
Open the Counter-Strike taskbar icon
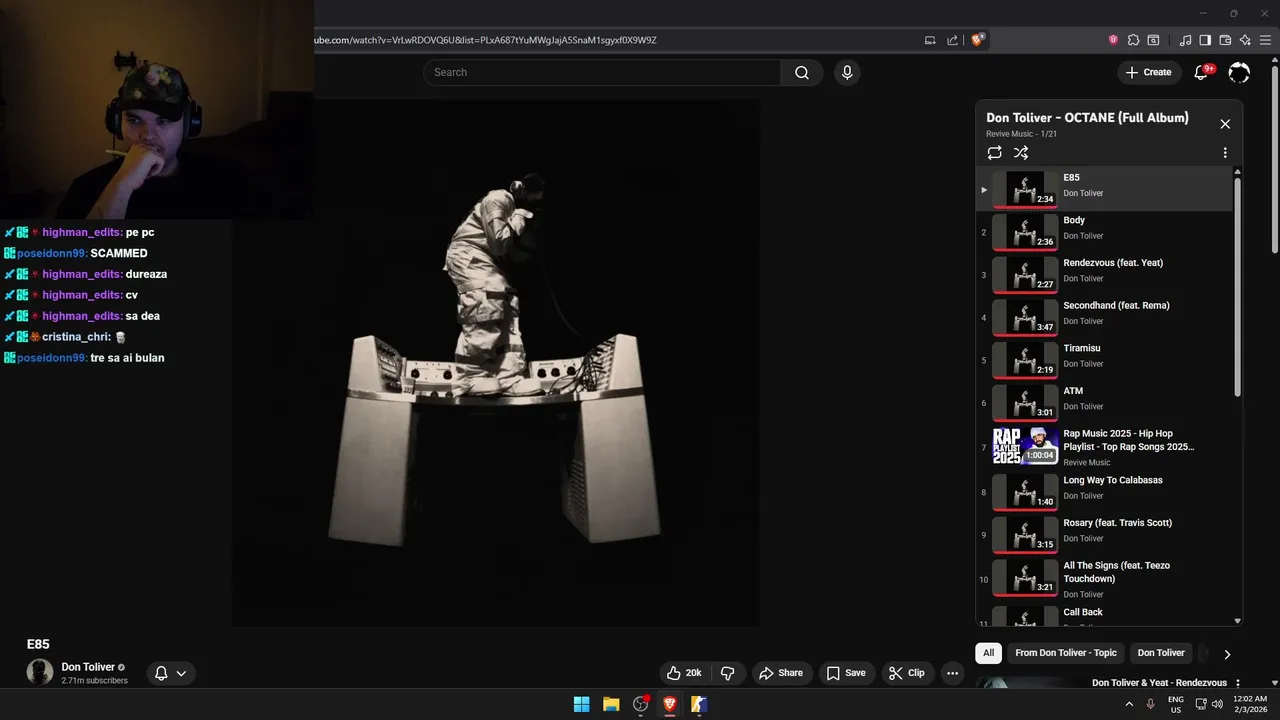[699, 704]
